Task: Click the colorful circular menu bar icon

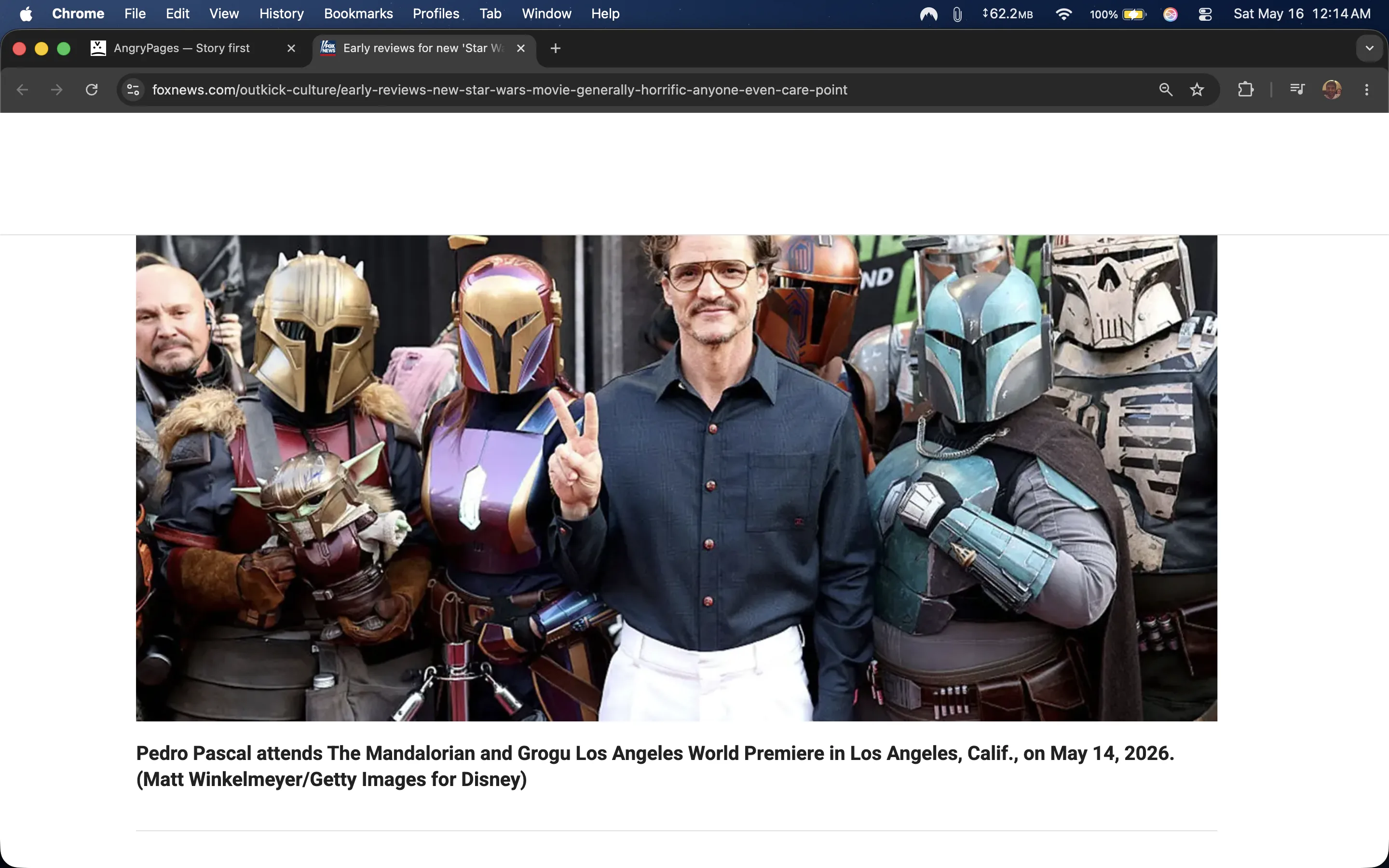Action: (1171, 14)
